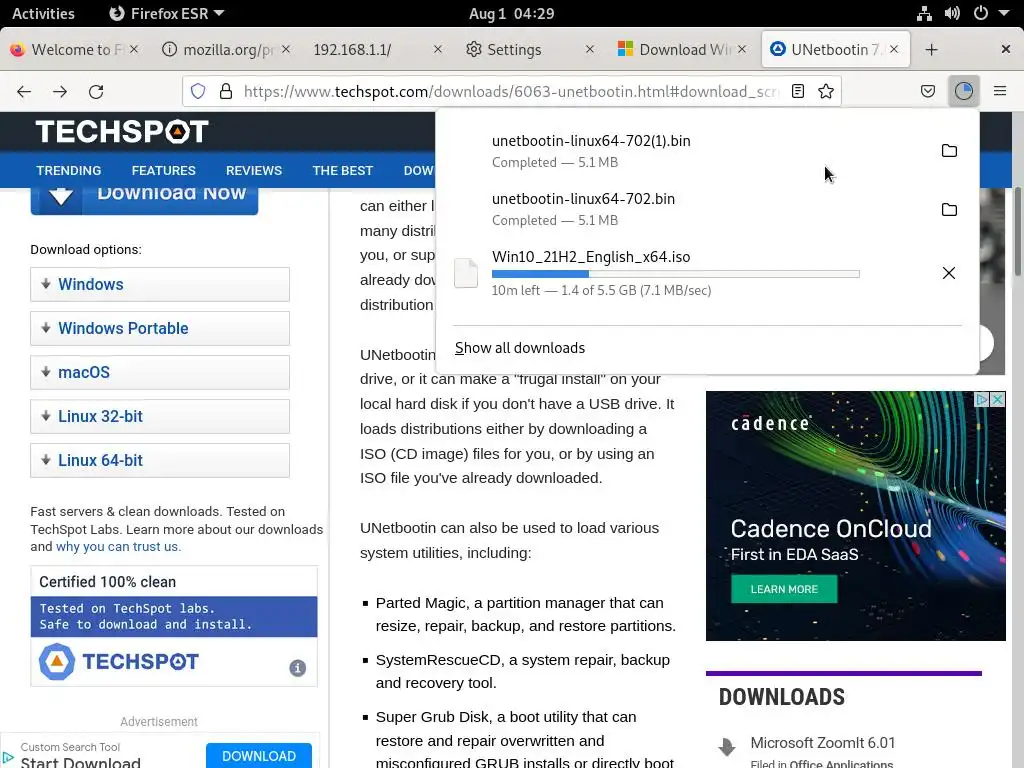Click the Win10 ISO file icon
The height and width of the screenshot is (768, 1024).
coord(466,273)
